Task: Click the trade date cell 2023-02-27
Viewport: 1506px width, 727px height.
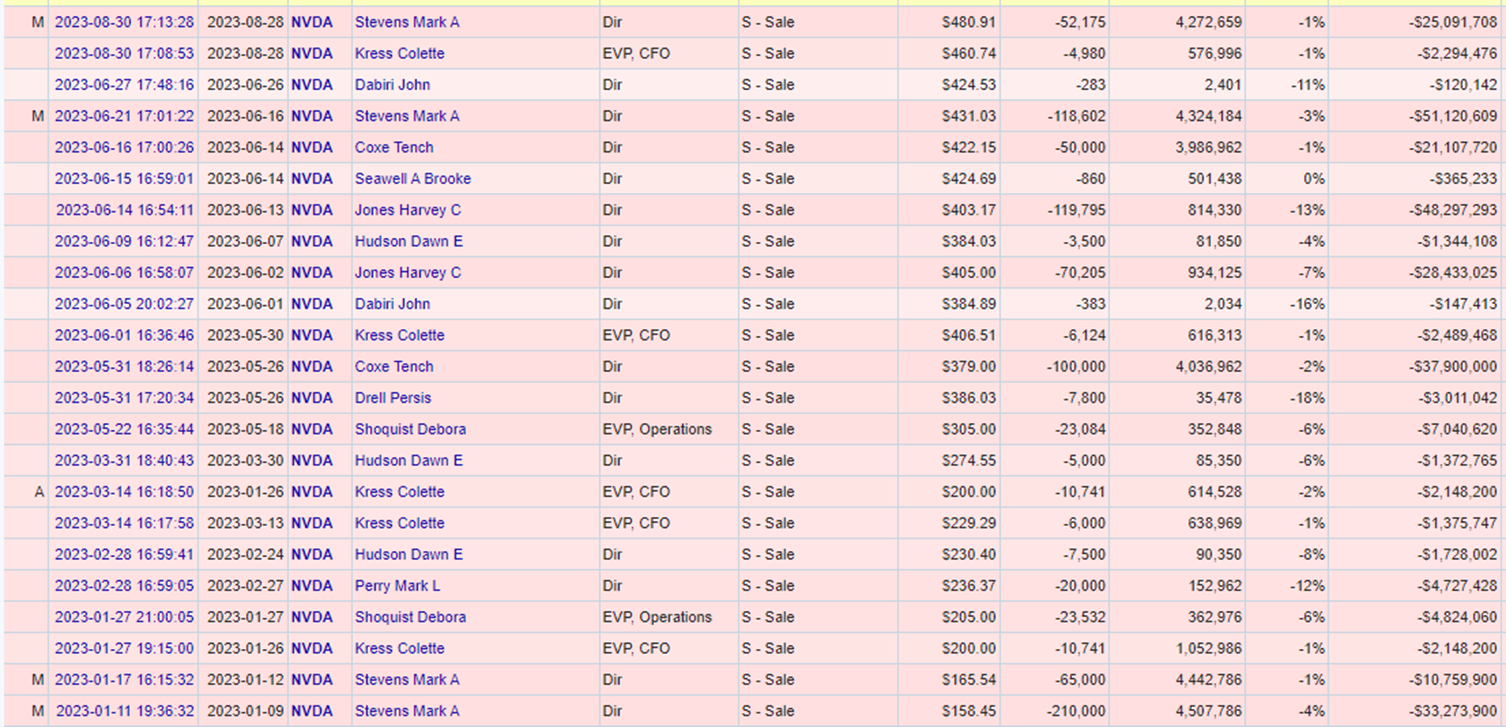Action: tap(245, 586)
